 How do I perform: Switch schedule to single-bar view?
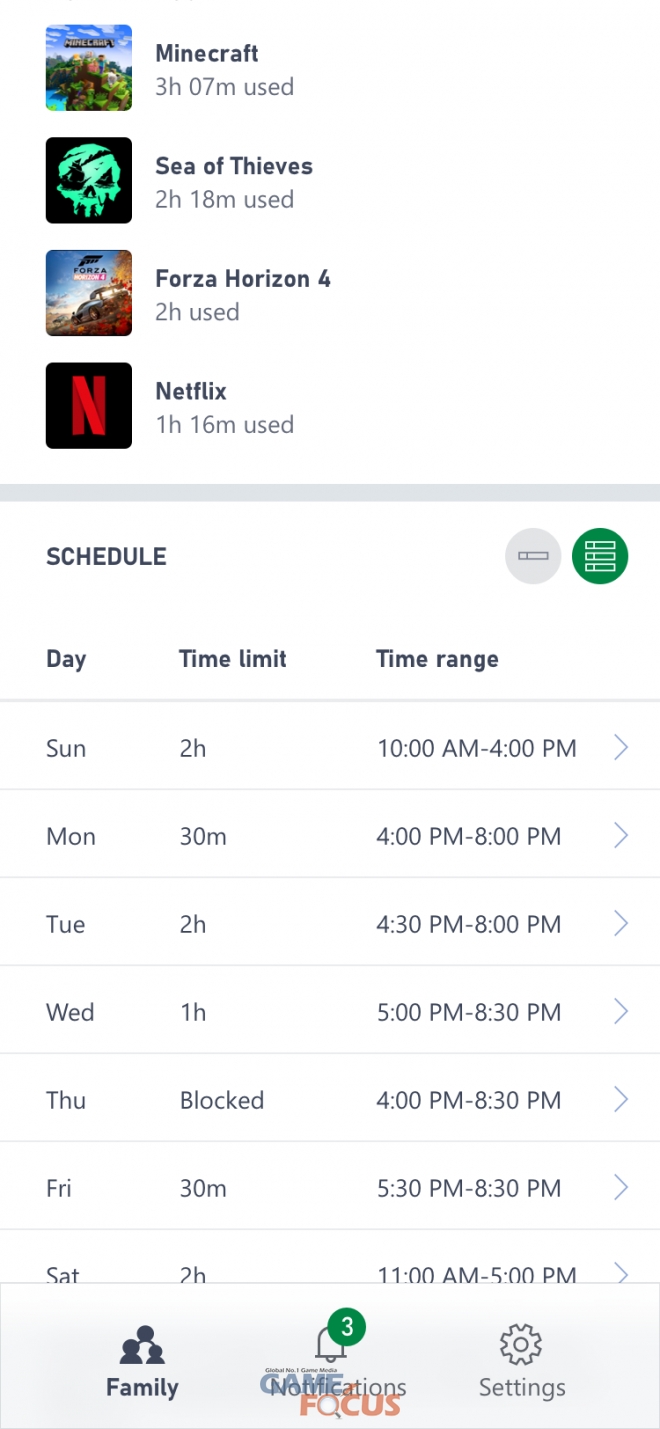tap(533, 556)
